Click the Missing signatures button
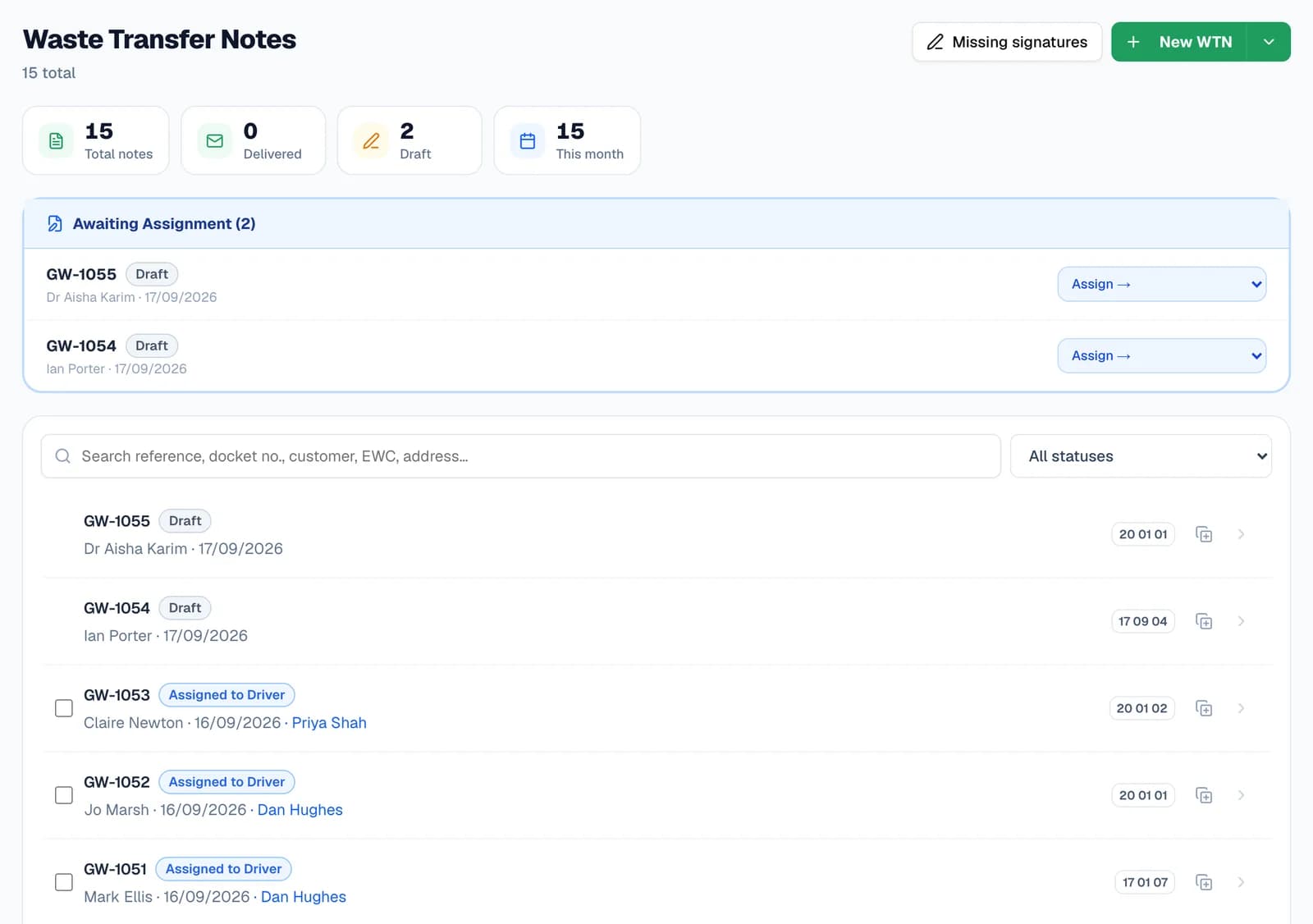Viewport: 1313px width, 924px height. click(x=1007, y=42)
